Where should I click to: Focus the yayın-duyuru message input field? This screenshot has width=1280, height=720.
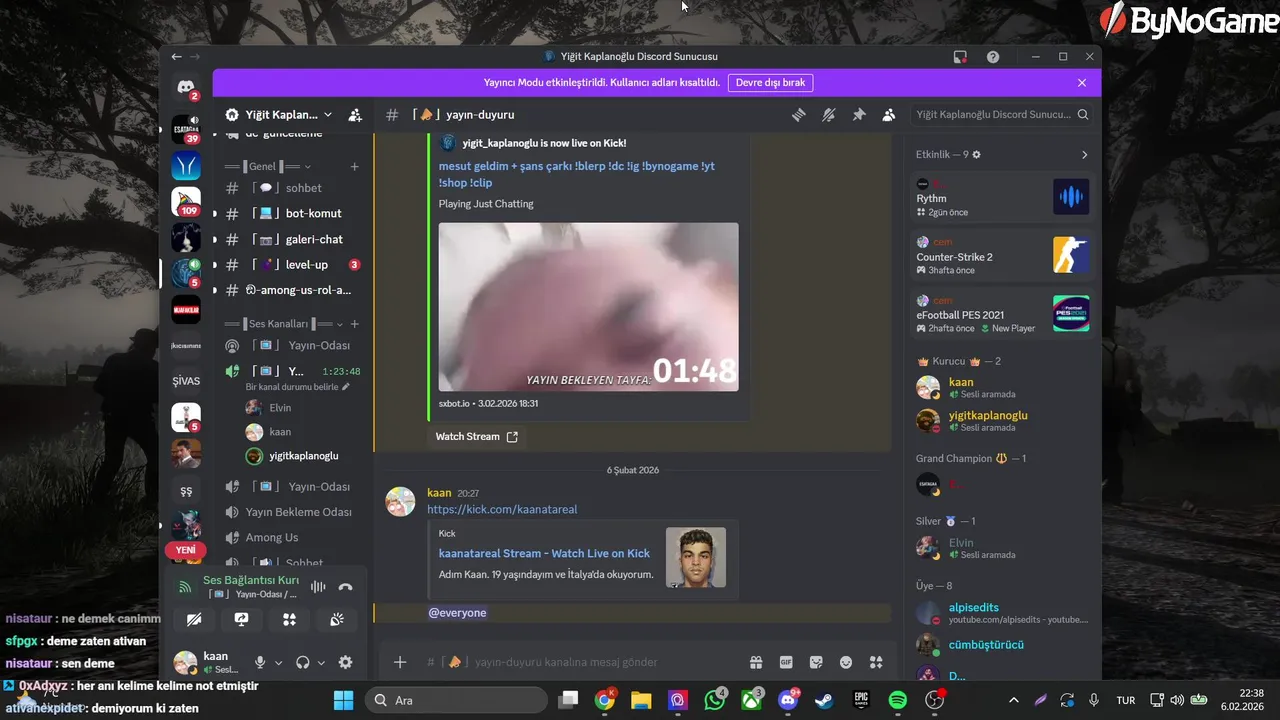coord(580,662)
